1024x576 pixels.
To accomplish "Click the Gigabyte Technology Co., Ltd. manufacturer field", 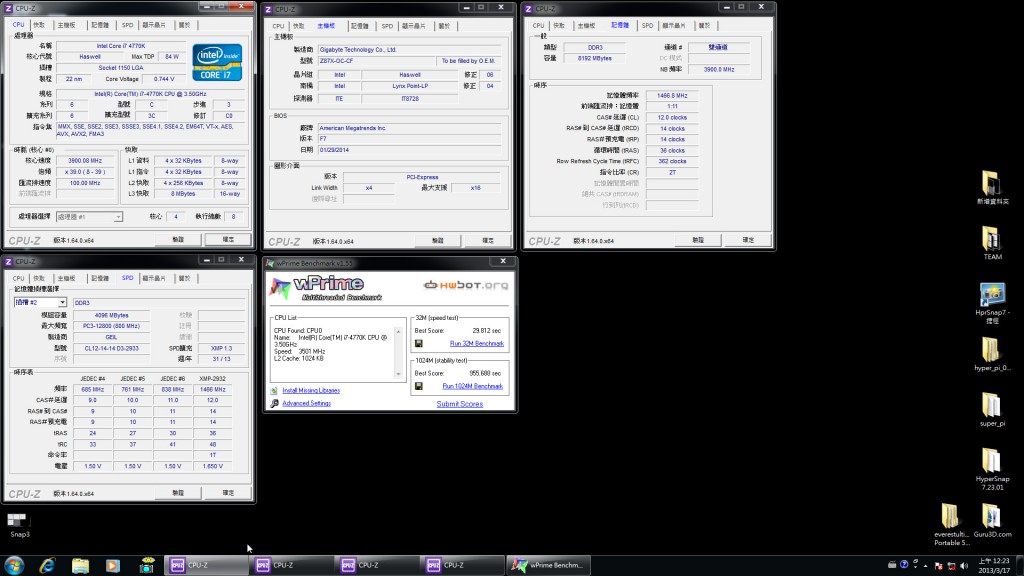I will coord(409,50).
